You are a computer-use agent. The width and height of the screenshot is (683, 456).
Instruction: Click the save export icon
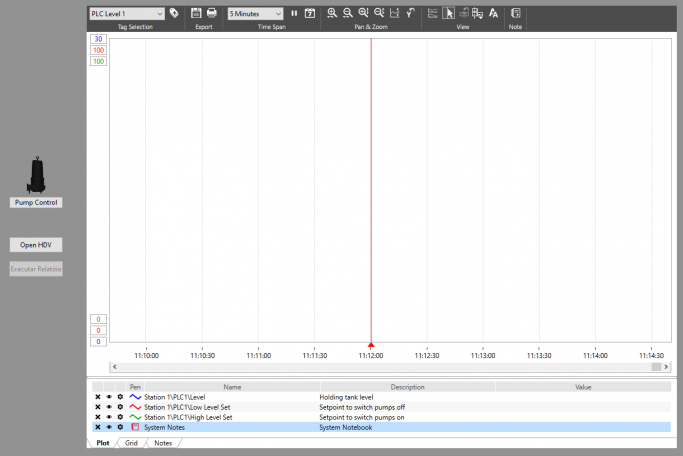pos(197,13)
